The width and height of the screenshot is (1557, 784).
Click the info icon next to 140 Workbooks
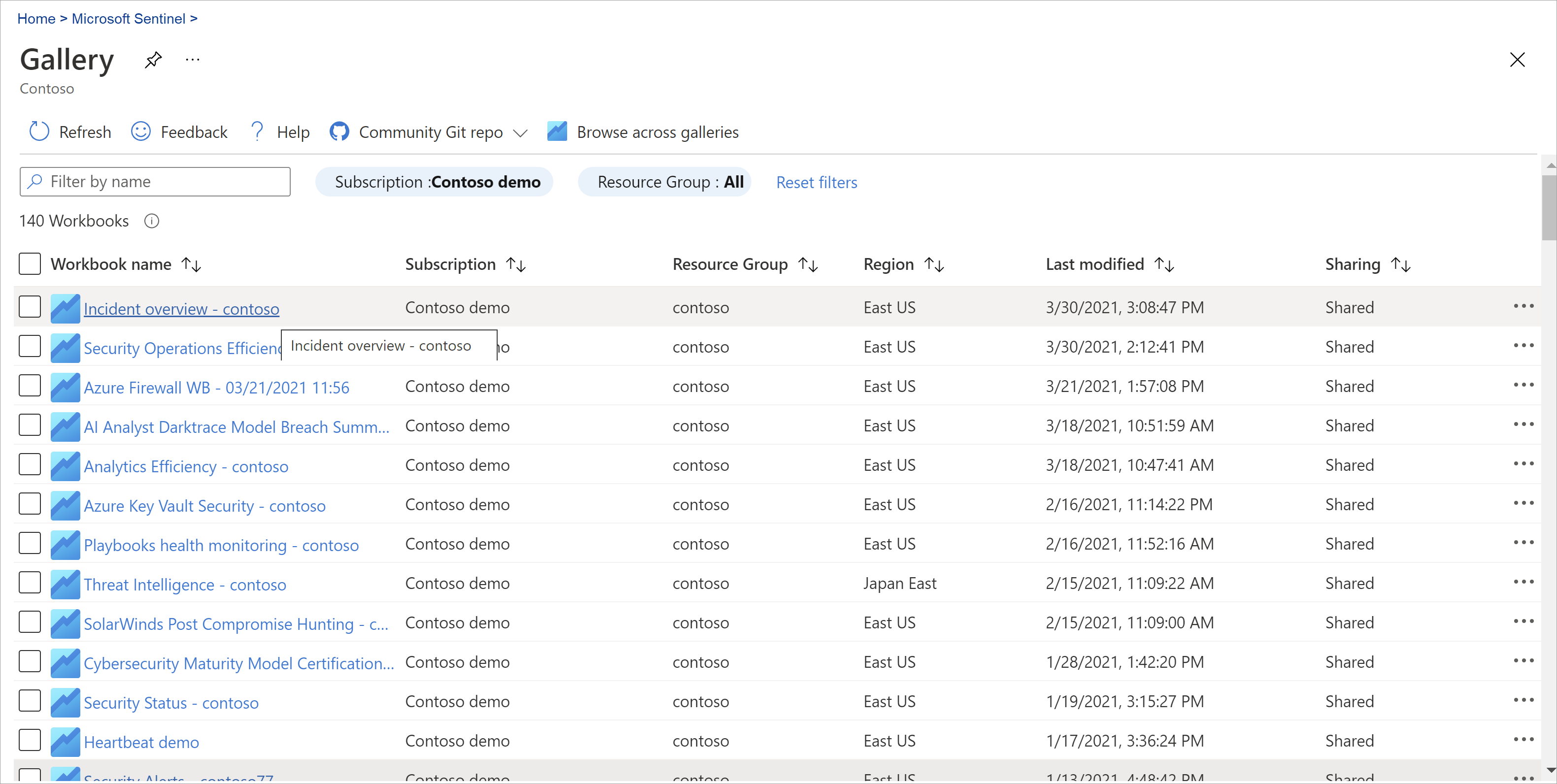pyautogui.click(x=152, y=221)
